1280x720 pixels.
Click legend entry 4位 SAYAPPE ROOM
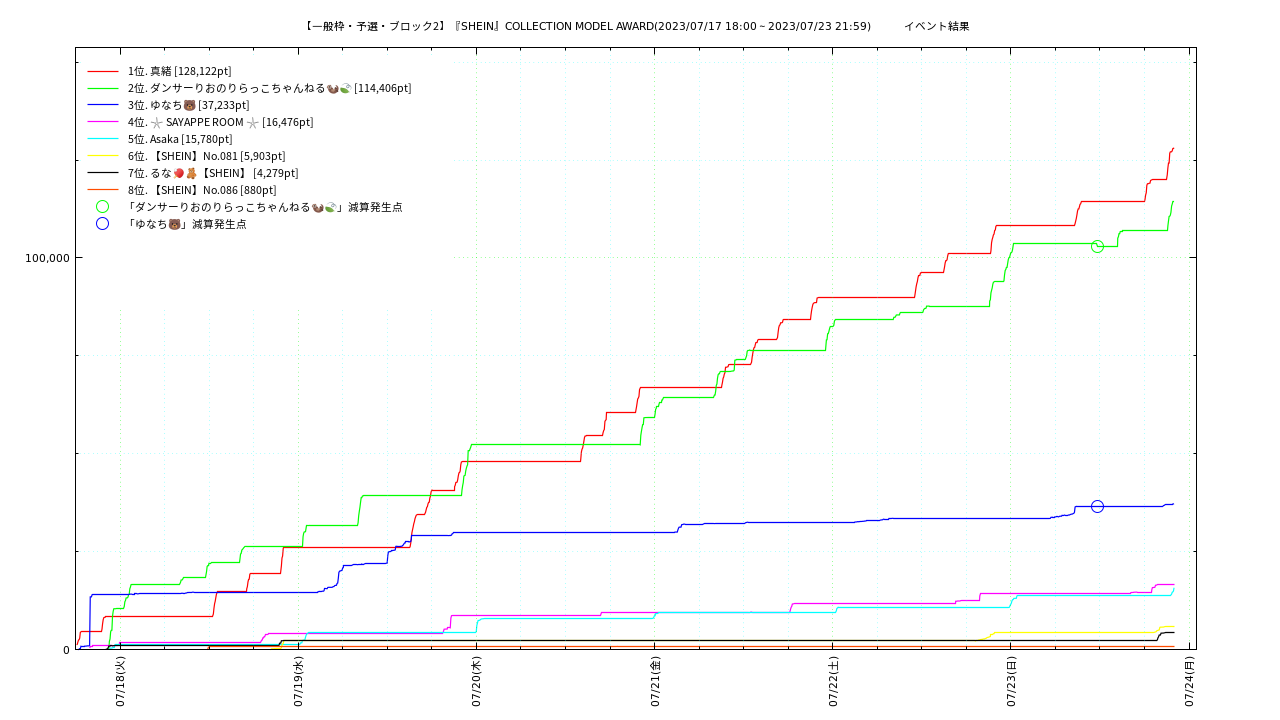(220, 122)
